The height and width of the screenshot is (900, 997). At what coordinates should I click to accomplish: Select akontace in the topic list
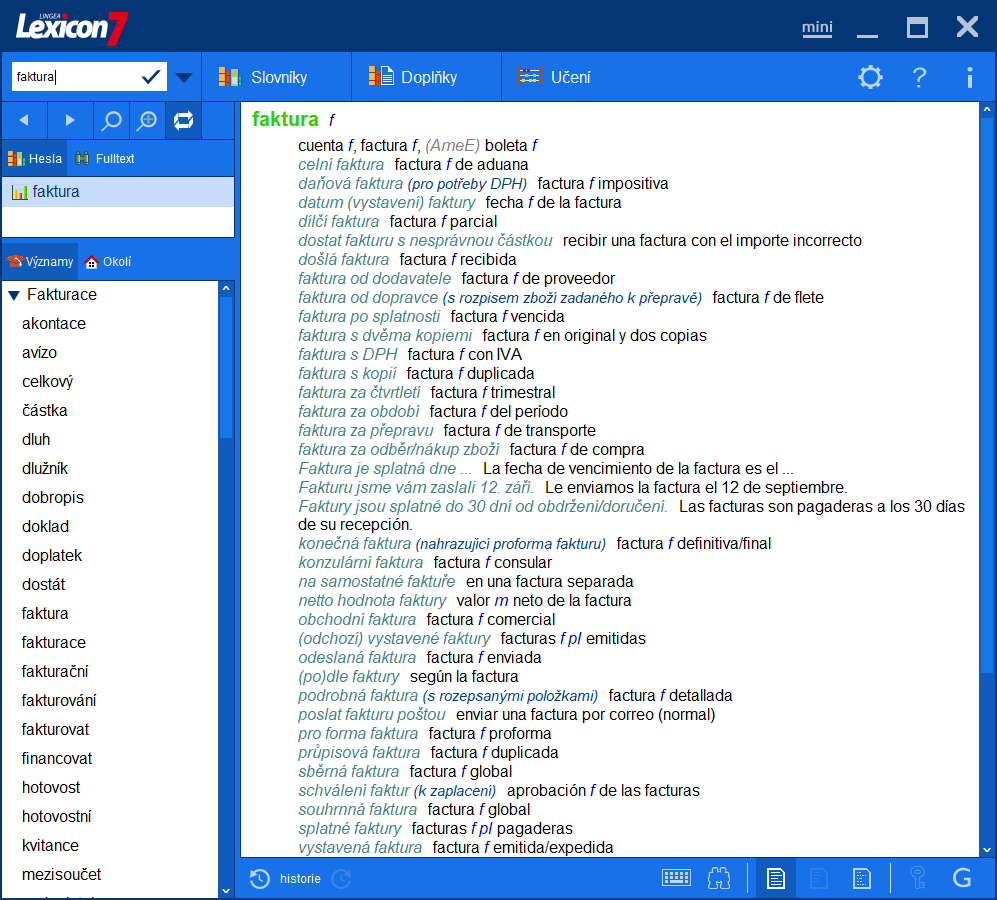pos(54,324)
